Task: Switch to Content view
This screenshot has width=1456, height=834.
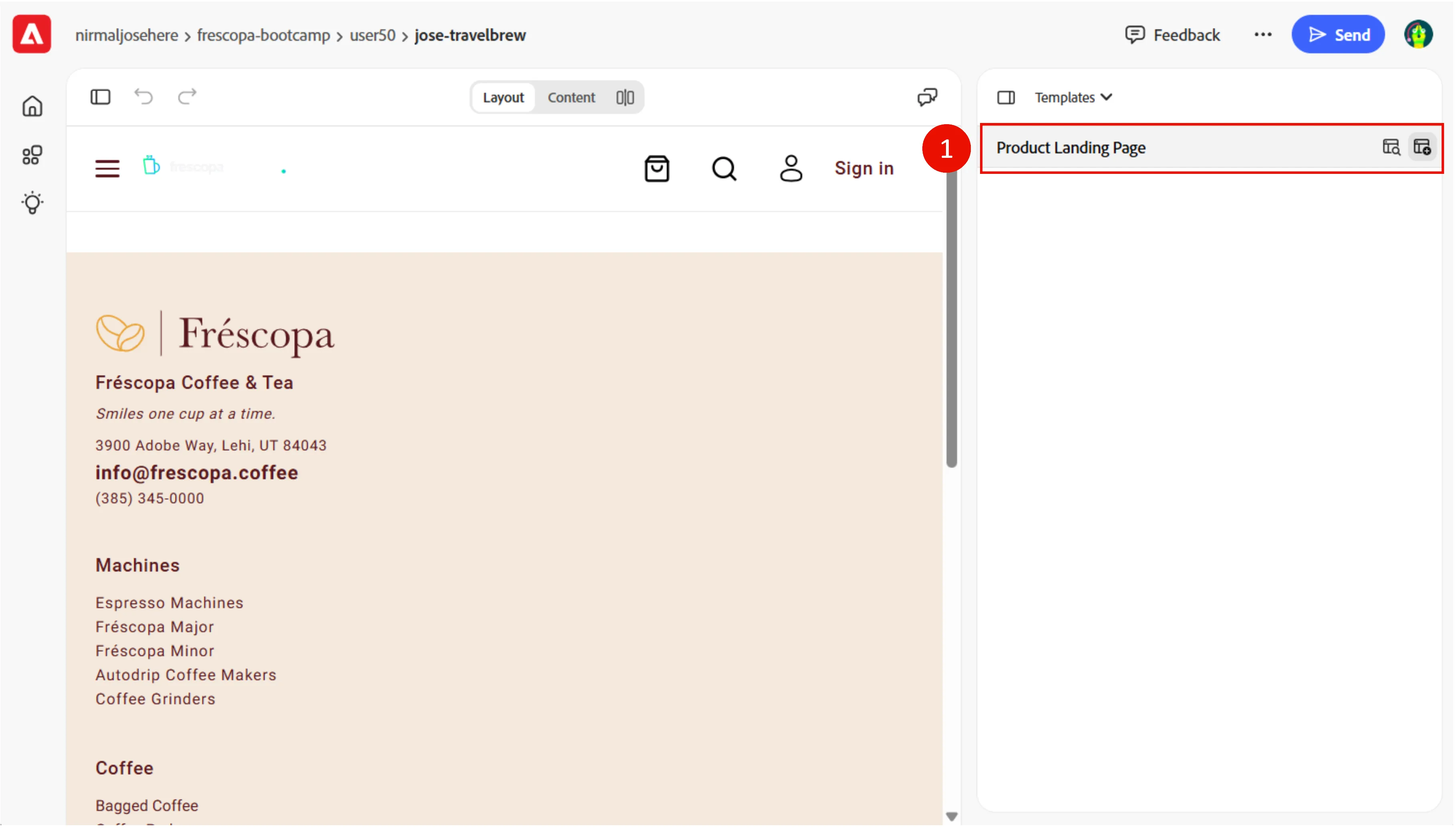Action: (572, 97)
